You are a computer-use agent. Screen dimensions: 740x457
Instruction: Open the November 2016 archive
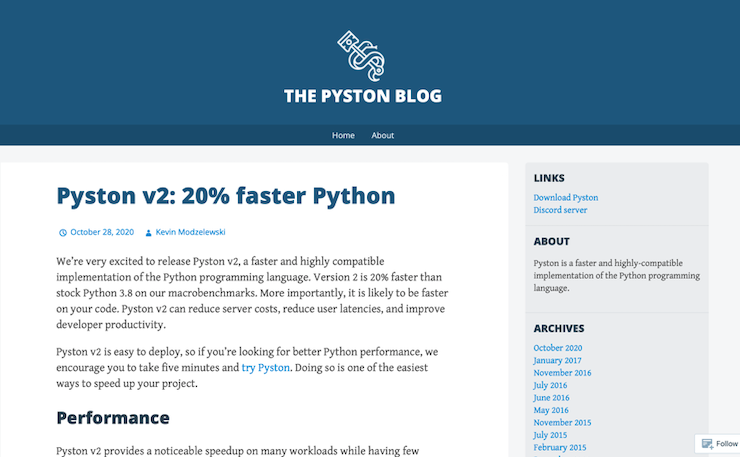(x=562, y=373)
